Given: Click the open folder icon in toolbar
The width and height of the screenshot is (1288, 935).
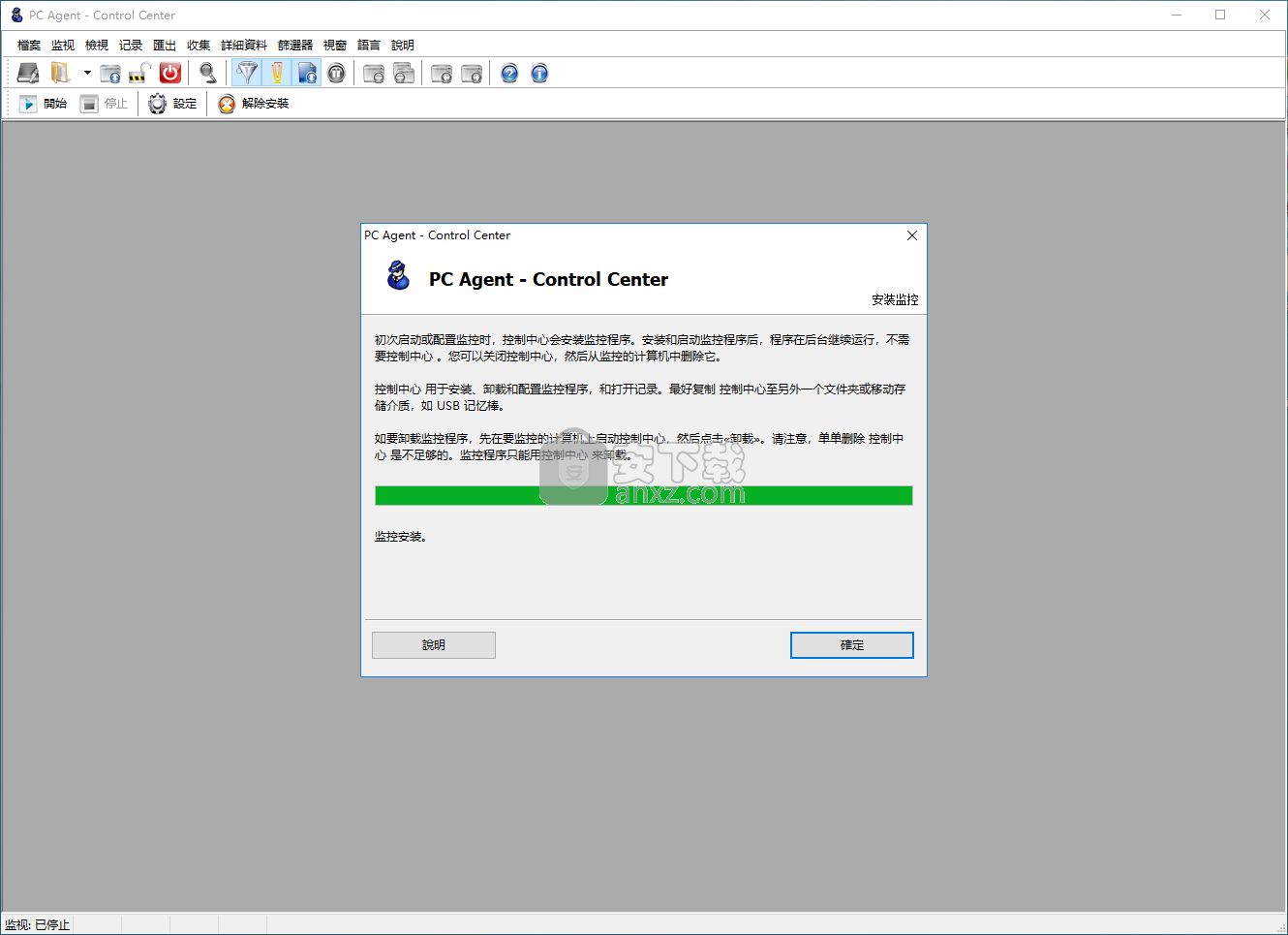Looking at the screenshot, I should coord(60,73).
